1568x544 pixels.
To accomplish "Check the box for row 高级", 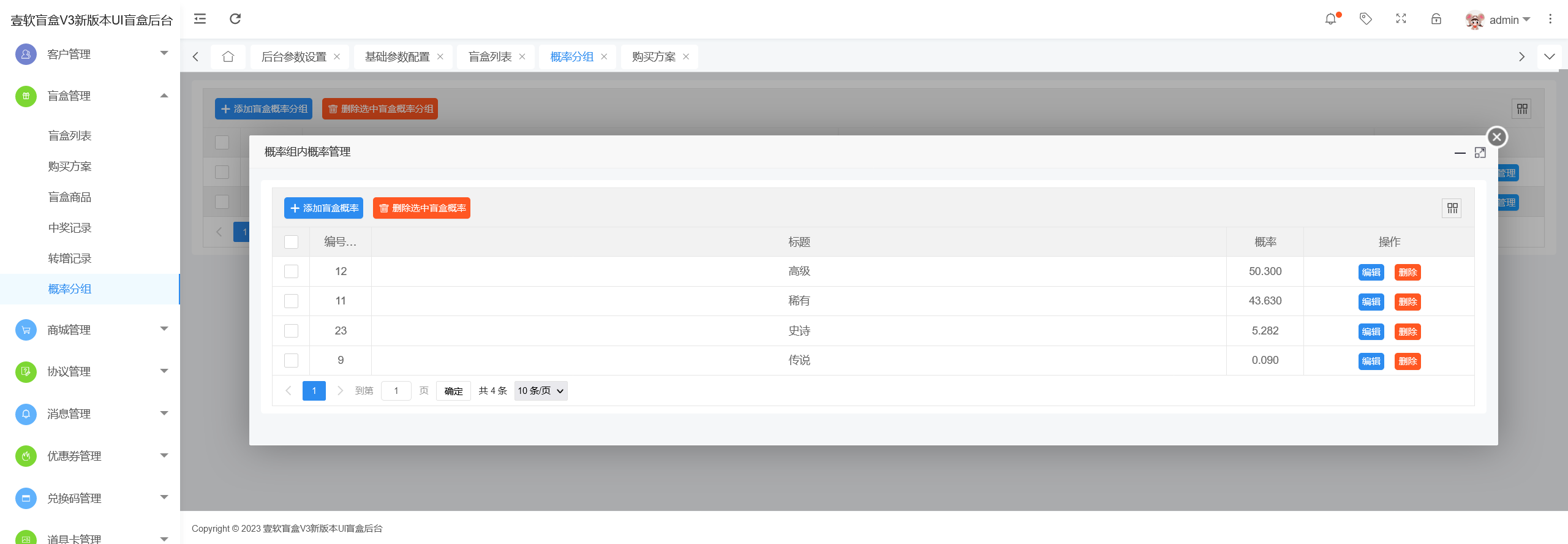I will tap(292, 271).
